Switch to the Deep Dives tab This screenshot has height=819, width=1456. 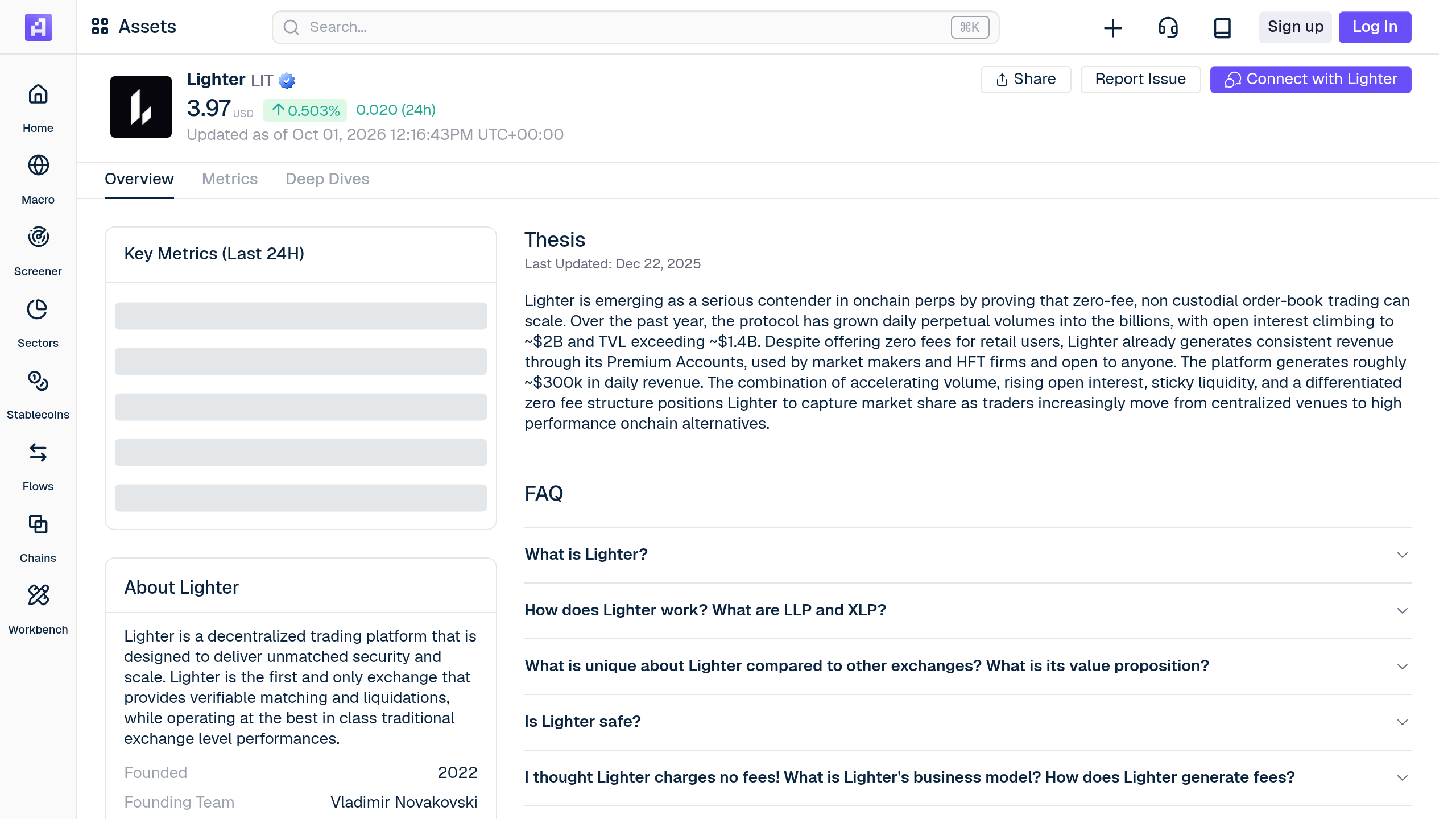tap(327, 179)
